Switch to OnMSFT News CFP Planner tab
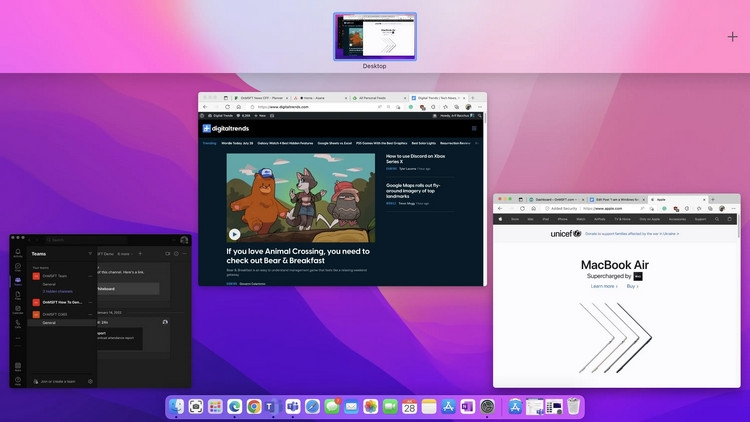This screenshot has height=422, width=750. (261, 98)
